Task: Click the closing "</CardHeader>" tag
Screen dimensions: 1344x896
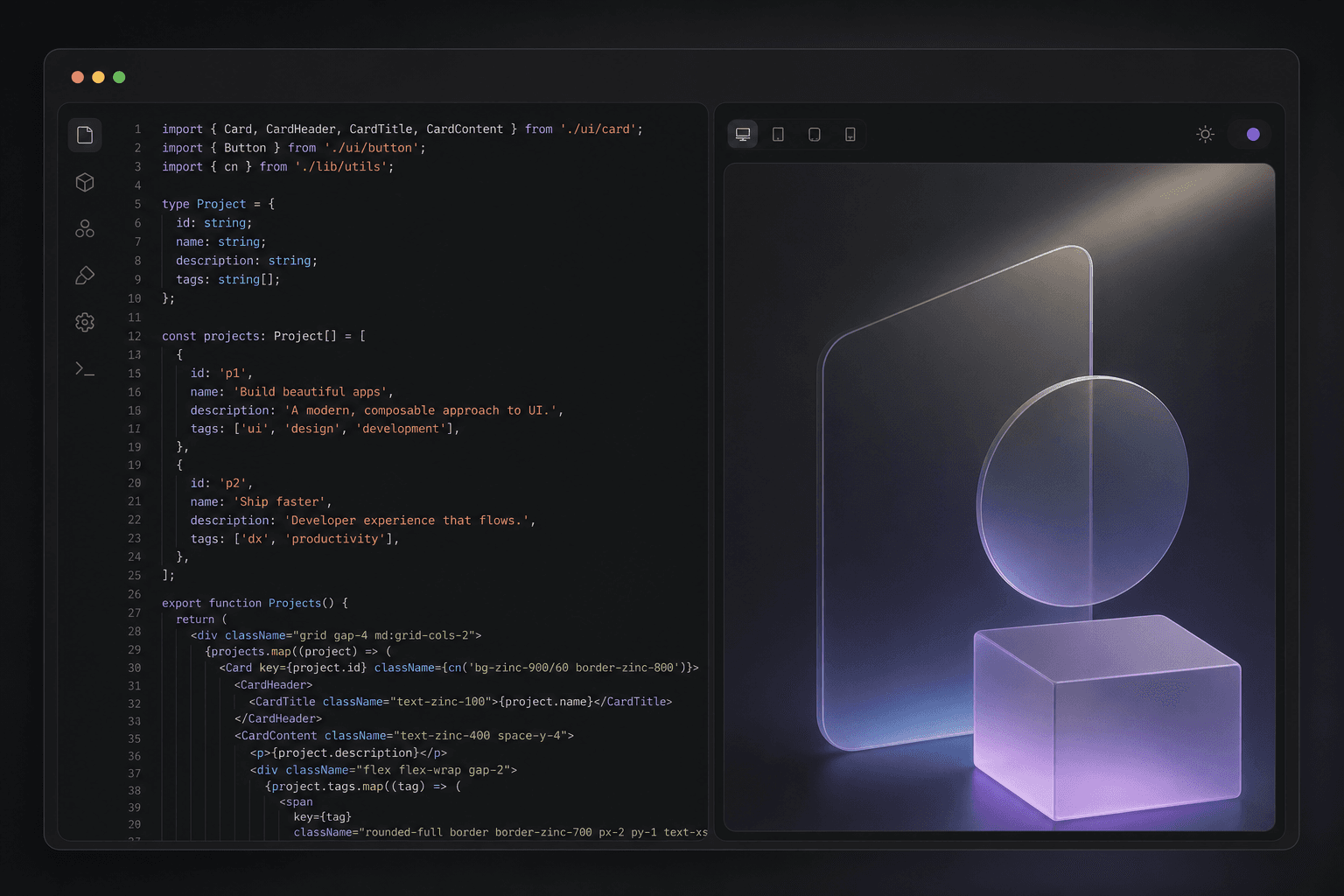Action: pyautogui.click(x=278, y=718)
